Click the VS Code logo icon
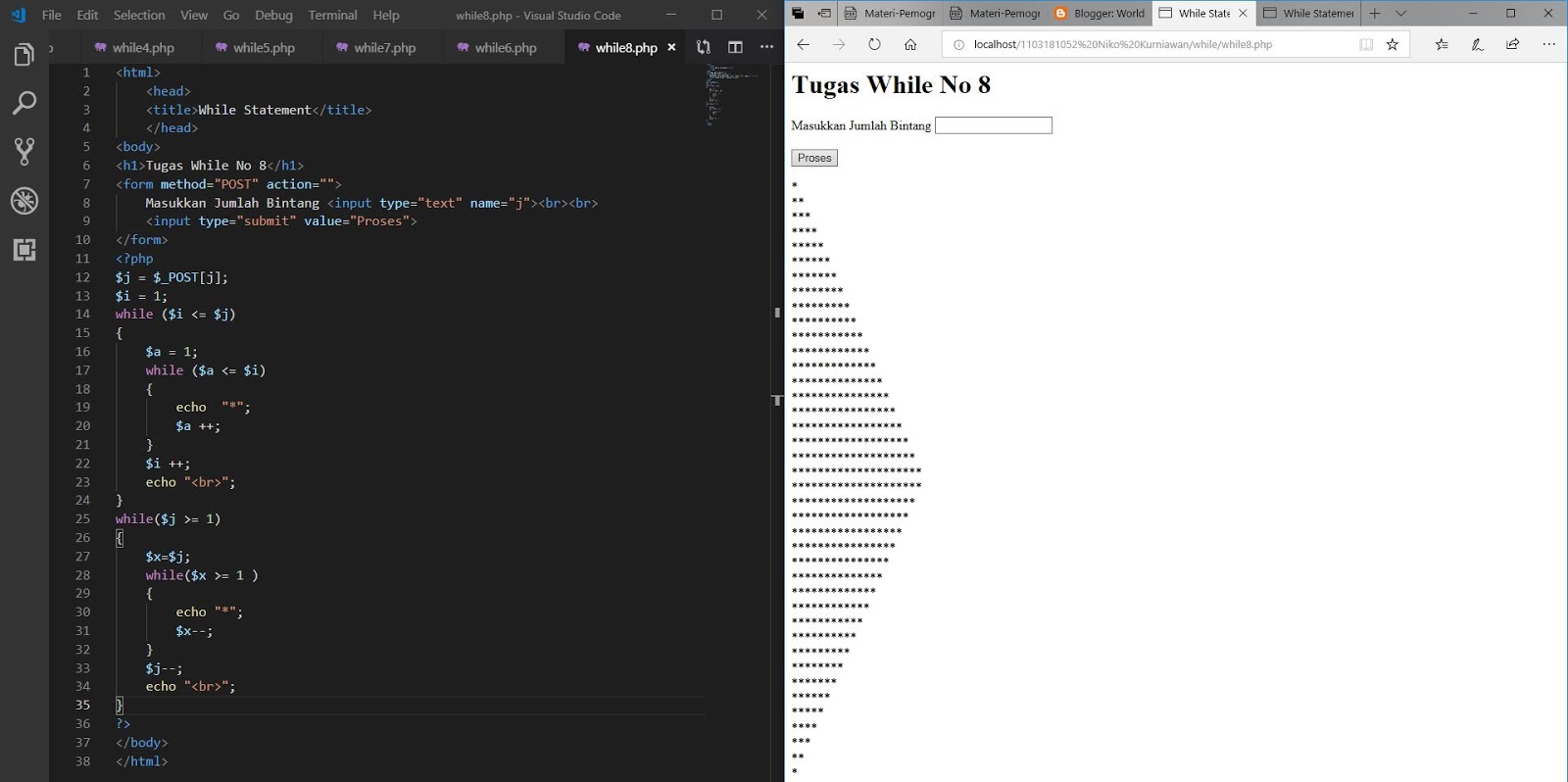The width and height of the screenshot is (1568, 782). pos(18,15)
